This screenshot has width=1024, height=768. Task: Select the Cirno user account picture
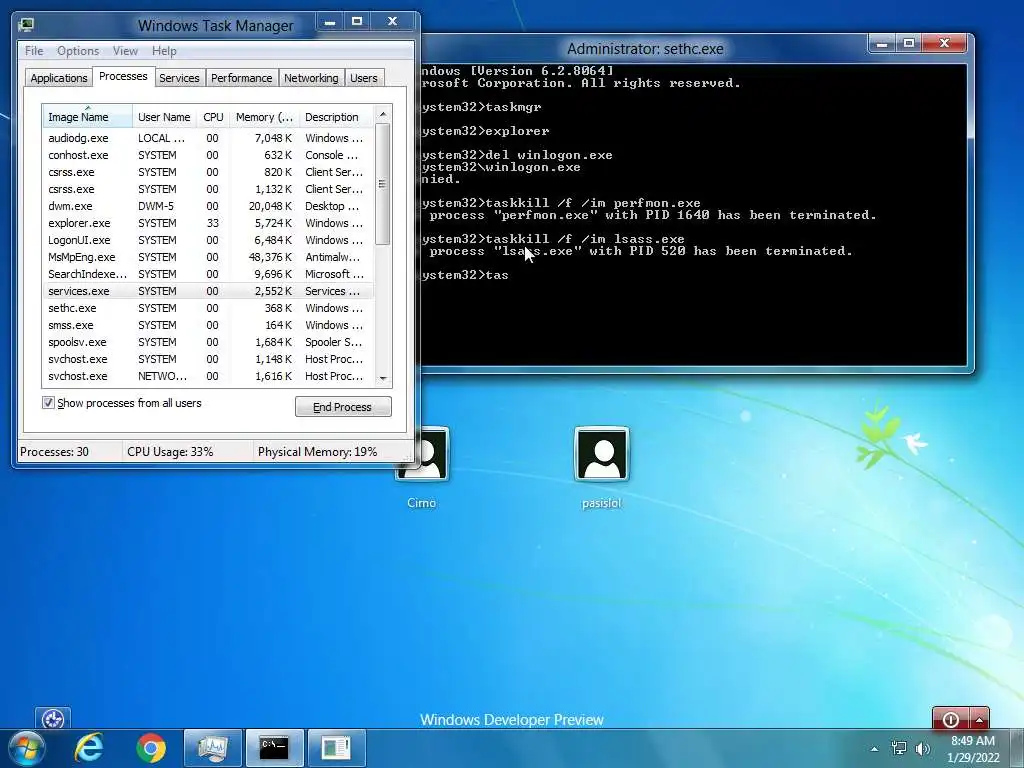(432, 455)
